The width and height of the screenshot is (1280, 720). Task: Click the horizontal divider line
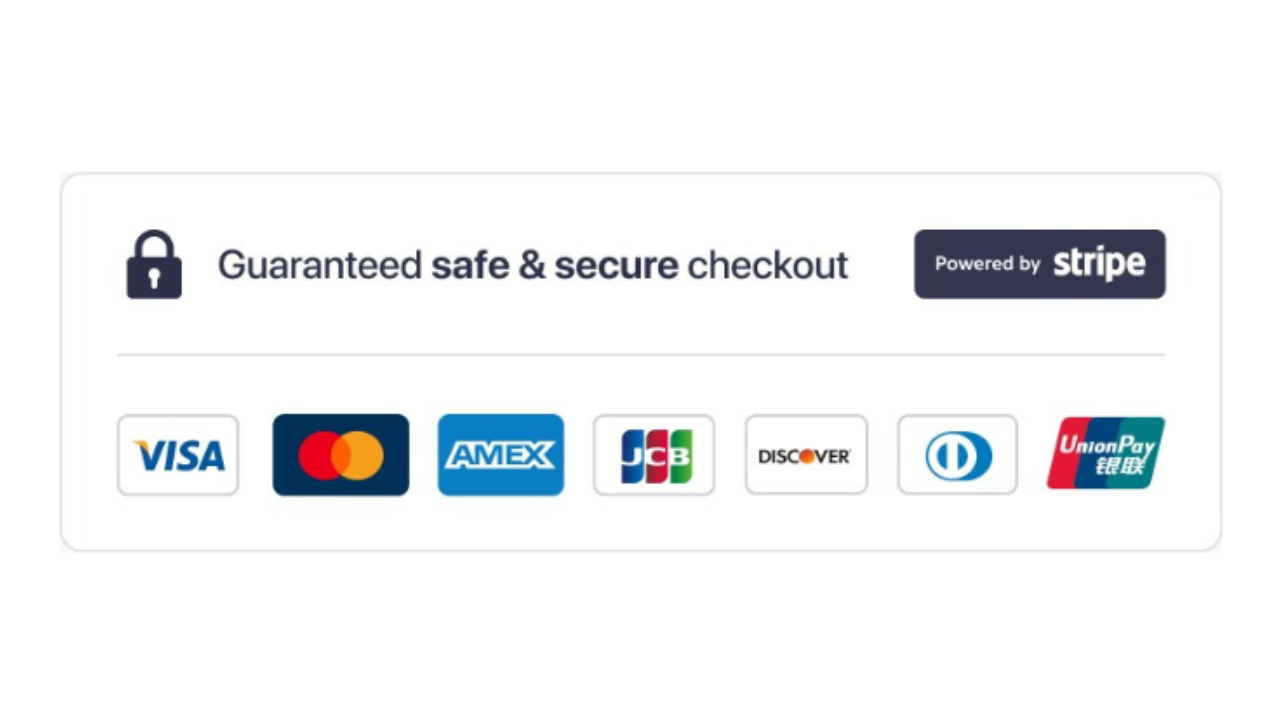[641, 355]
